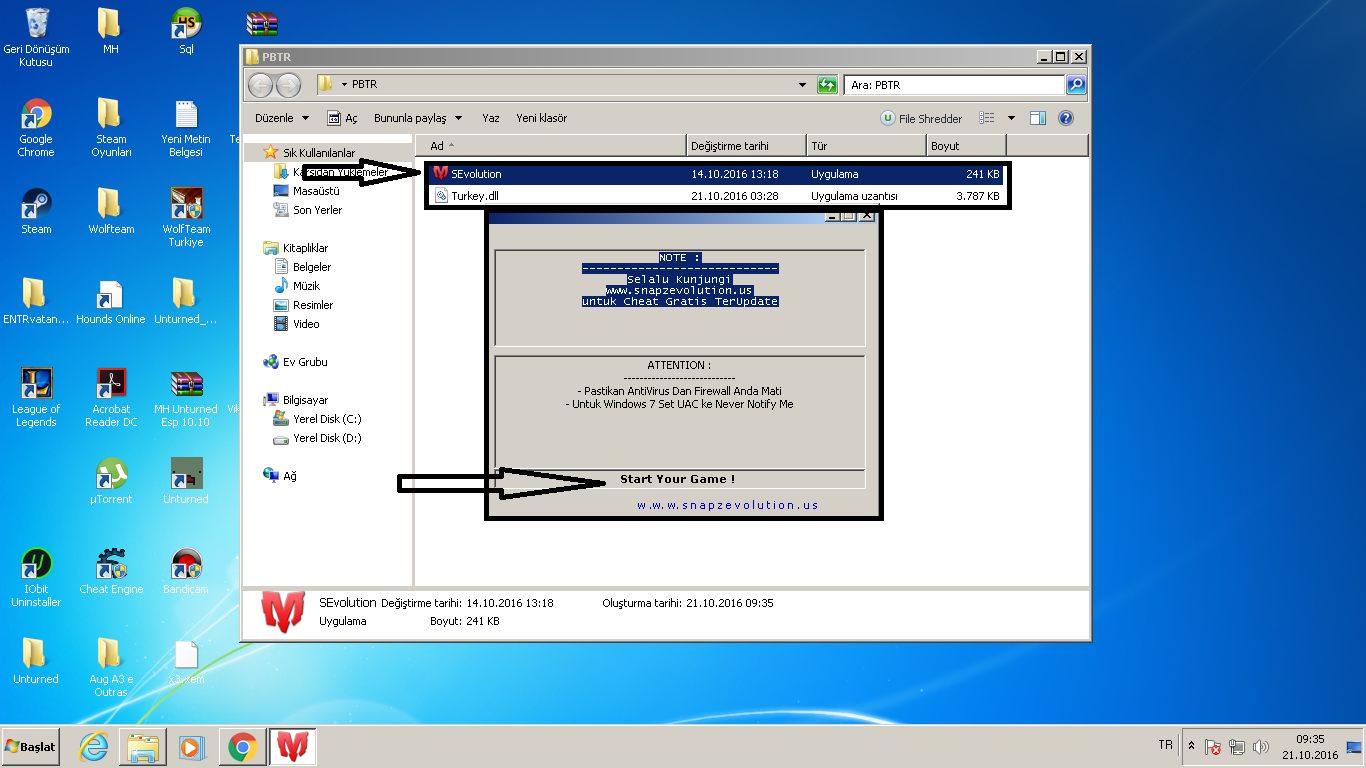Click the Başlat start button

pos(31,746)
